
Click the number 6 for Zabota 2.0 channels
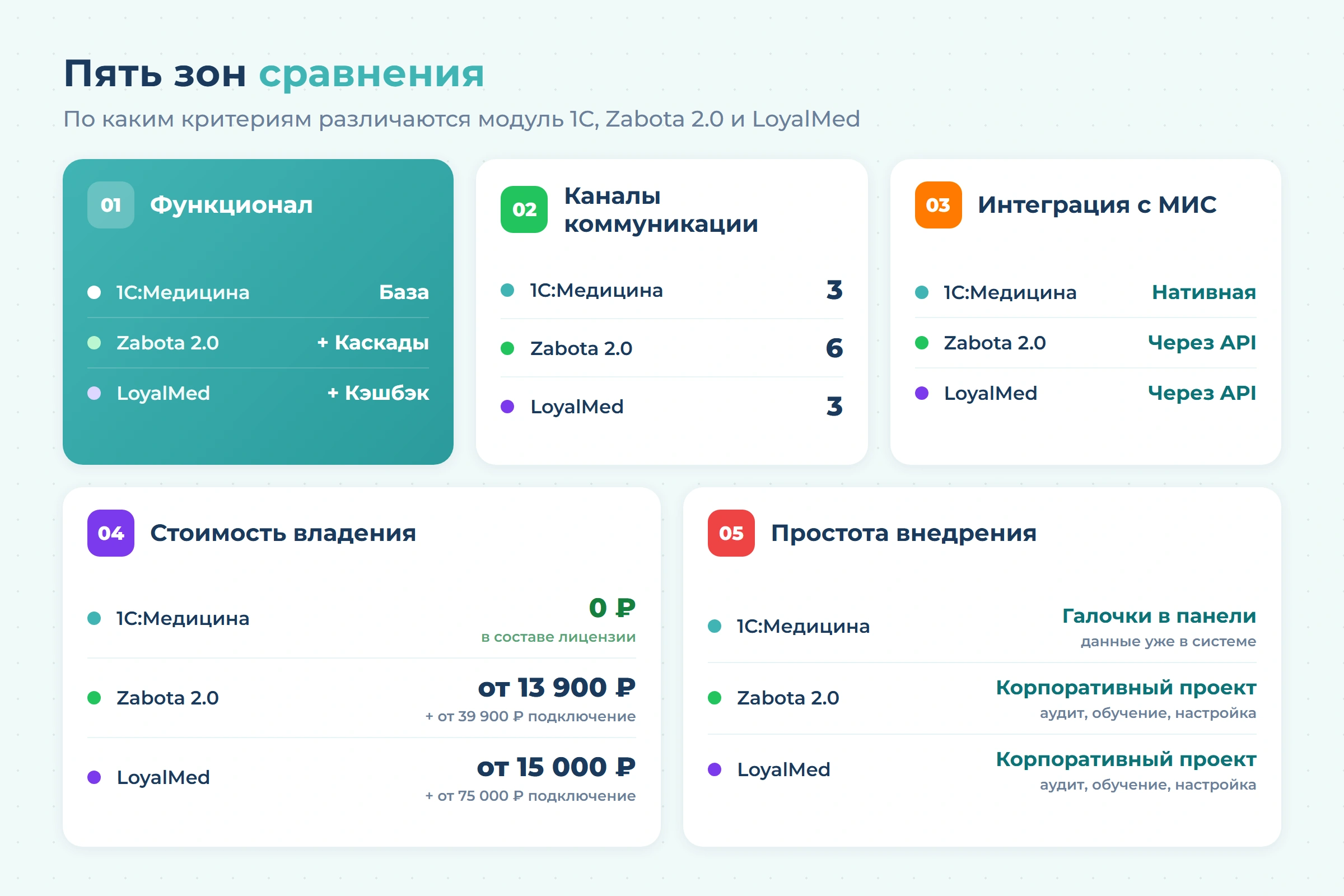coord(834,348)
